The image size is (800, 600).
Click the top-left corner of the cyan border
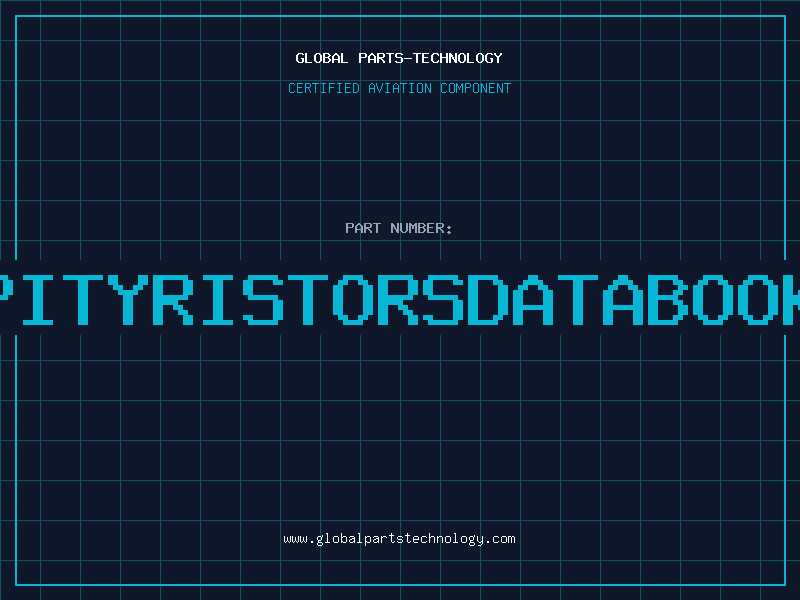tap(16, 16)
